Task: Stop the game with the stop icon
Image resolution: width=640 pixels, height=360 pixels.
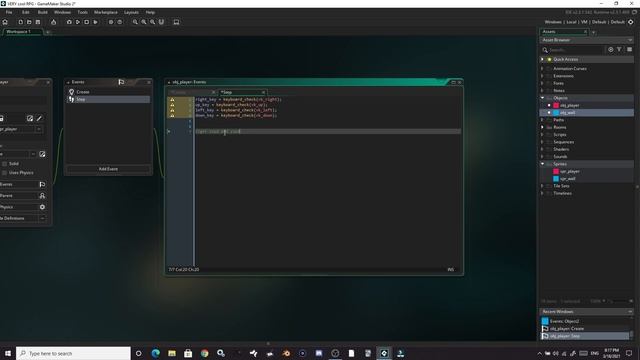Action: 87,22
